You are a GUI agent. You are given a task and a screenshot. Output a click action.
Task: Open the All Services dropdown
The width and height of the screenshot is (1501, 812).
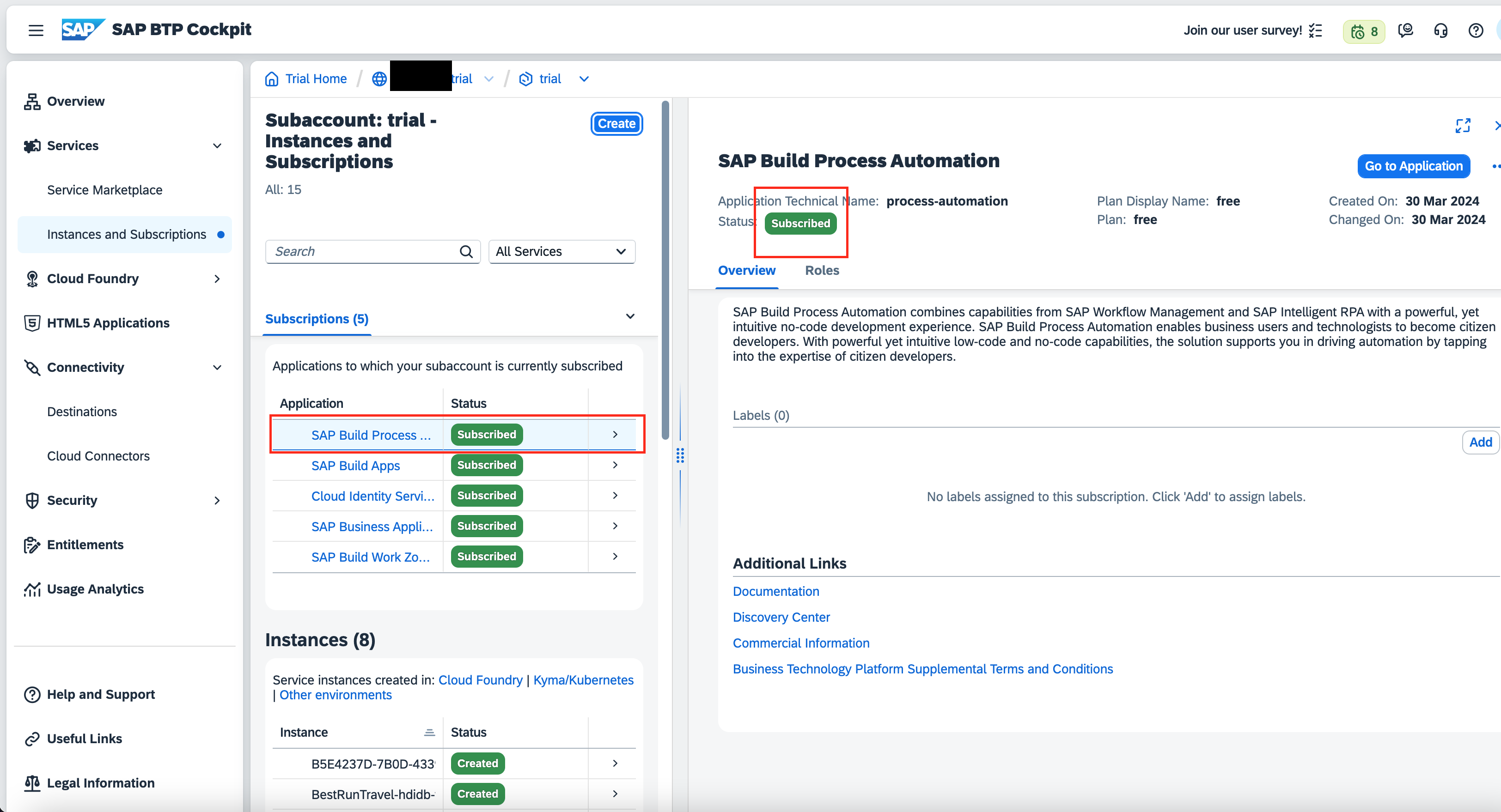[x=561, y=251]
